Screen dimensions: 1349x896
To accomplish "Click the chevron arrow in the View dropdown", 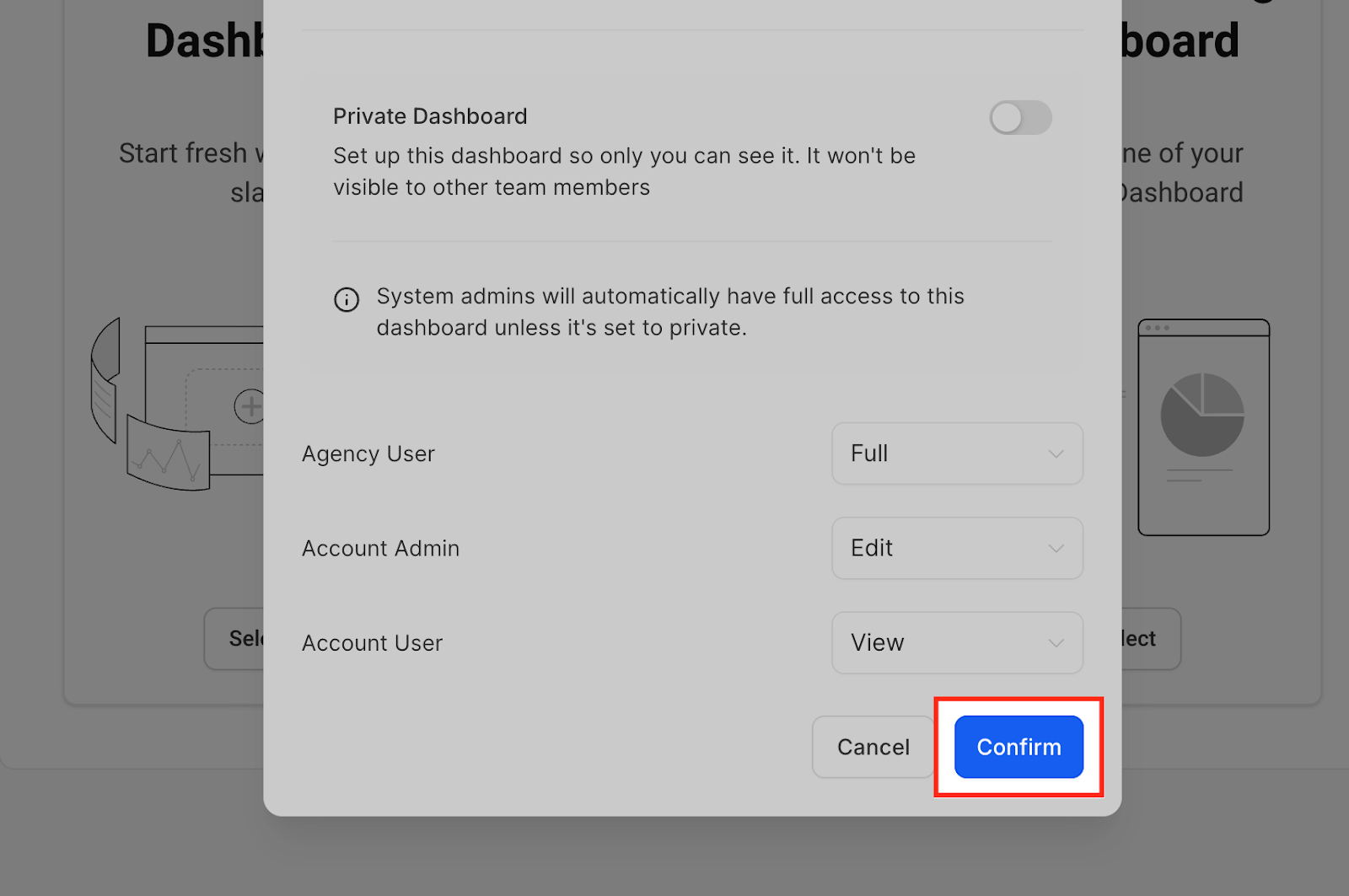I will (1056, 642).
